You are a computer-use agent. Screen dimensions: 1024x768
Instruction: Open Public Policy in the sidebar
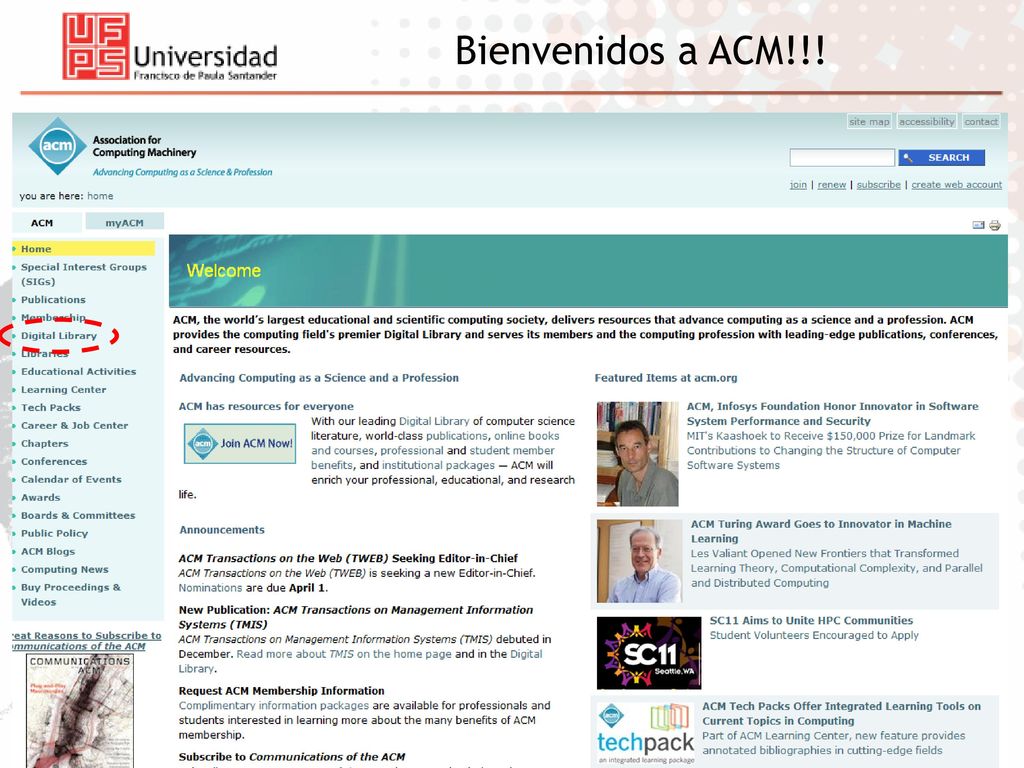[54, 534]
